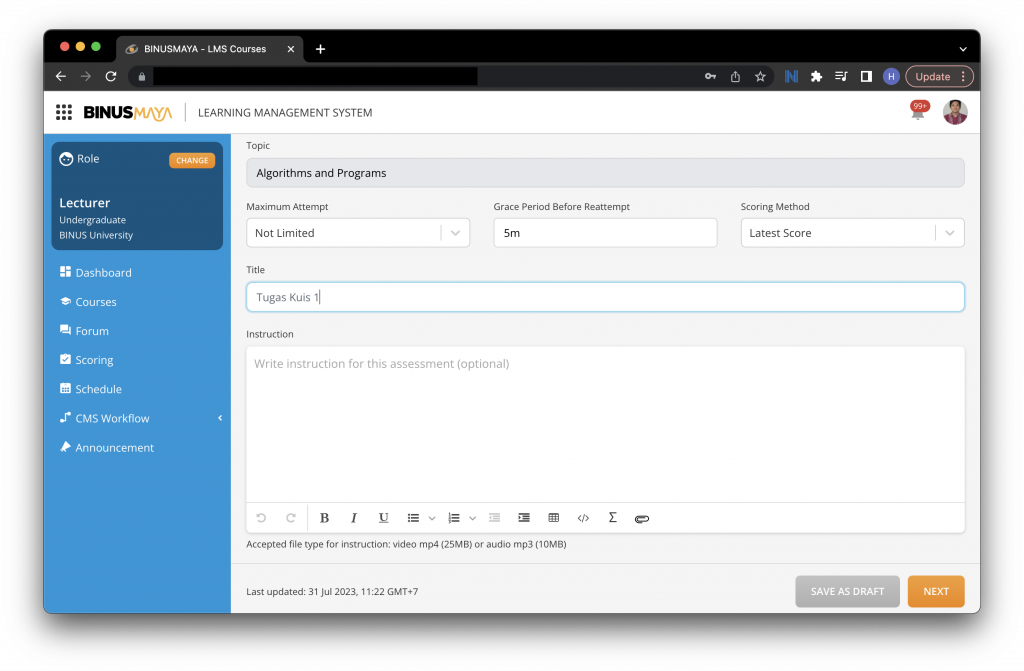Open the Scoring Method dropdown
The width and height of the screenshot is (1024, 671).
[852, 233]
